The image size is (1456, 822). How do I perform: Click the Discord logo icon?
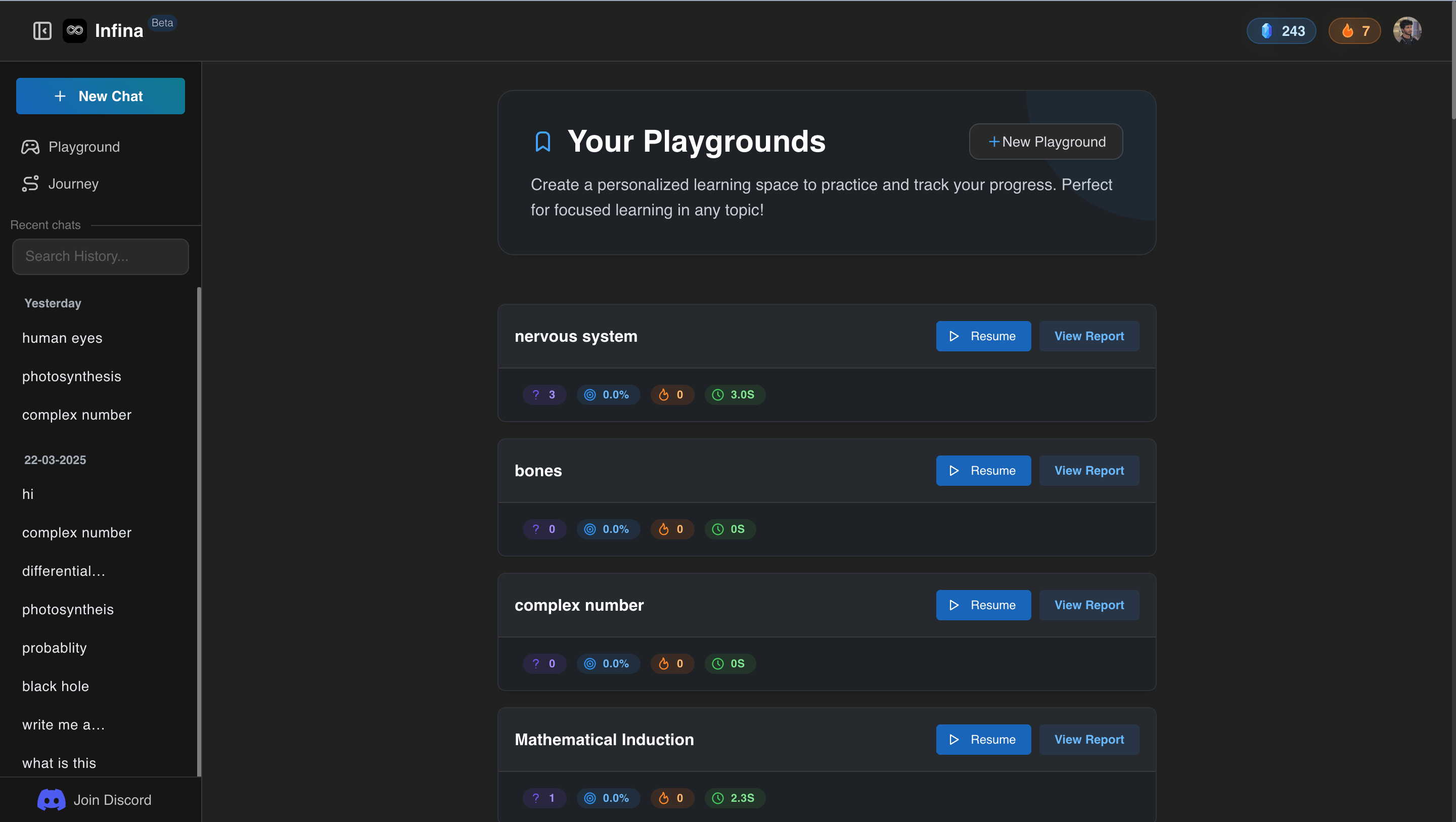tap(52, 799)
